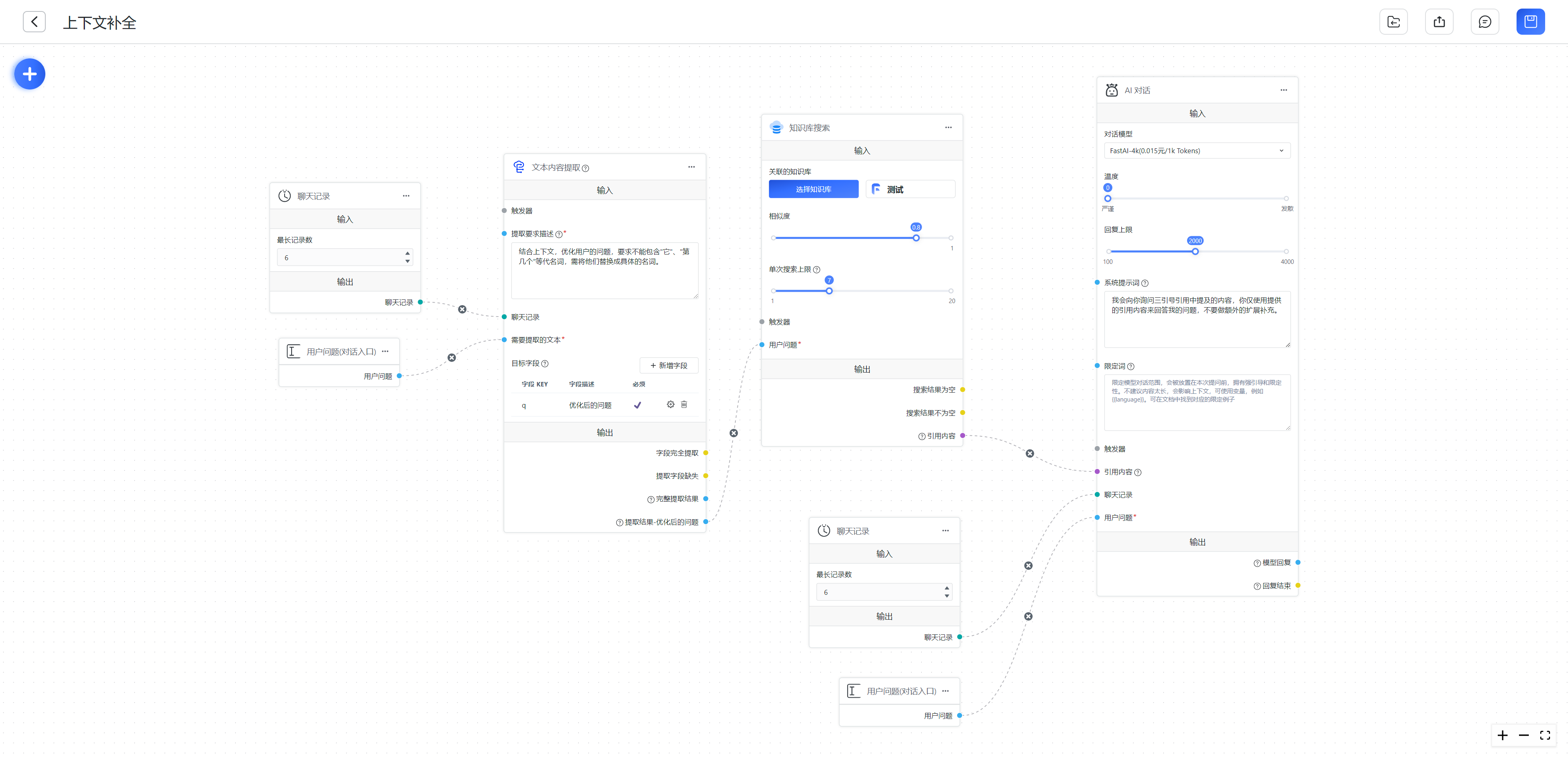Viewport: 1568px width, 759px height.
Task: Click the import folder icon in header
Action: point(1393,22)
